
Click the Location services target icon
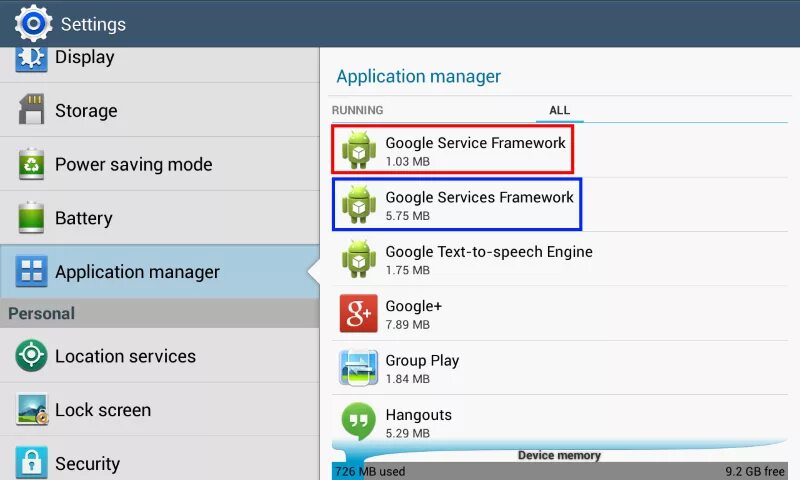pos(31,356)
